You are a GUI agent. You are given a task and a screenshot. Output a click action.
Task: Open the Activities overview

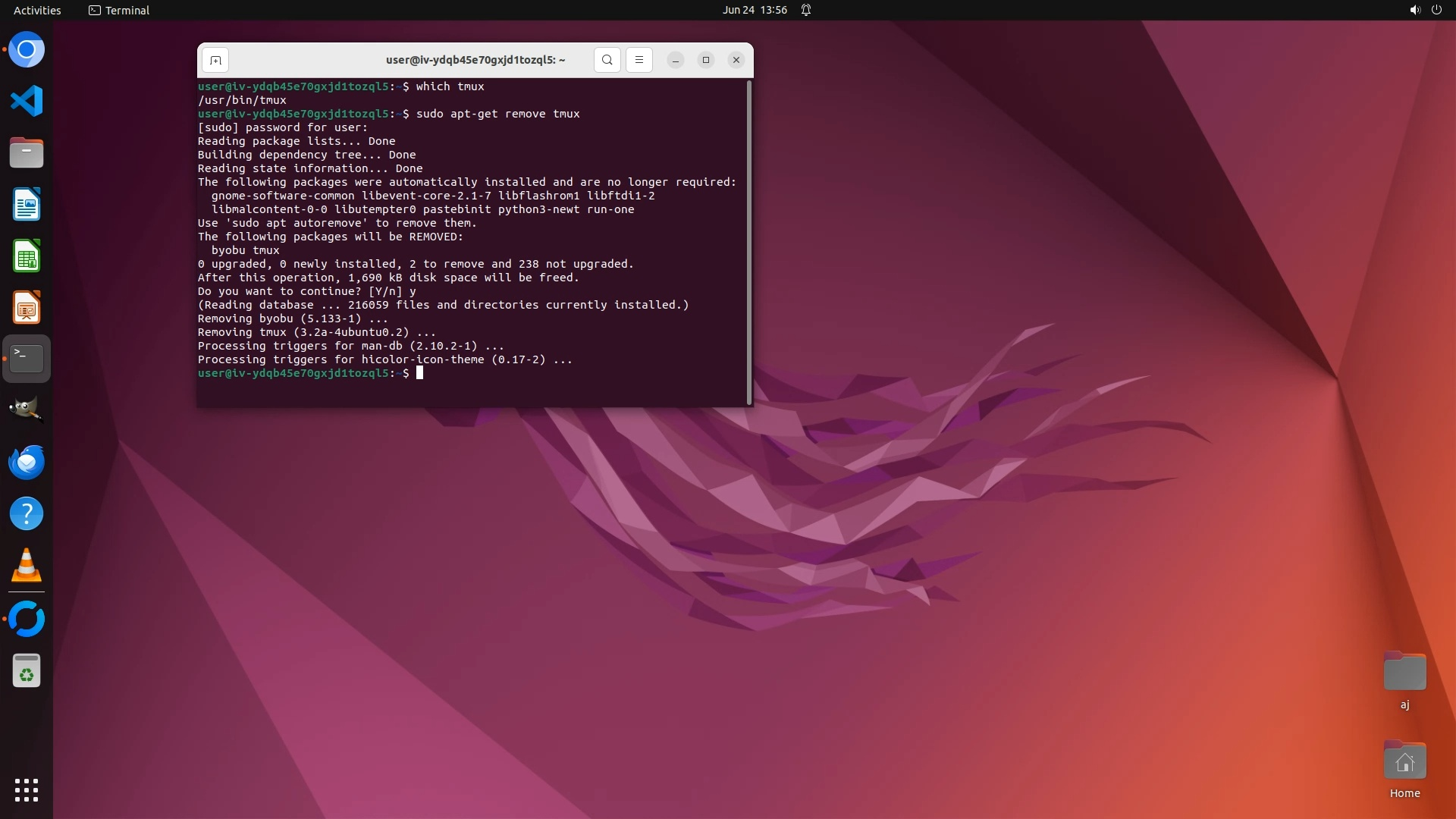(x=37, y=10)
